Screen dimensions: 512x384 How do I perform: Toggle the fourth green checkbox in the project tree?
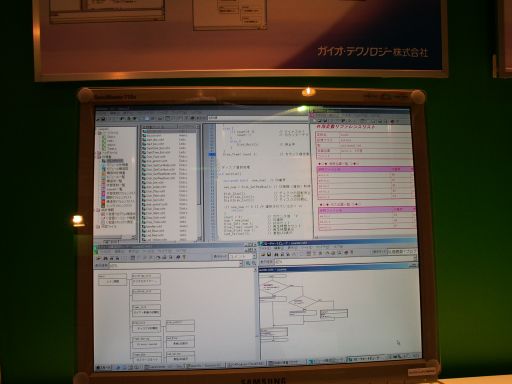[104, 149]
